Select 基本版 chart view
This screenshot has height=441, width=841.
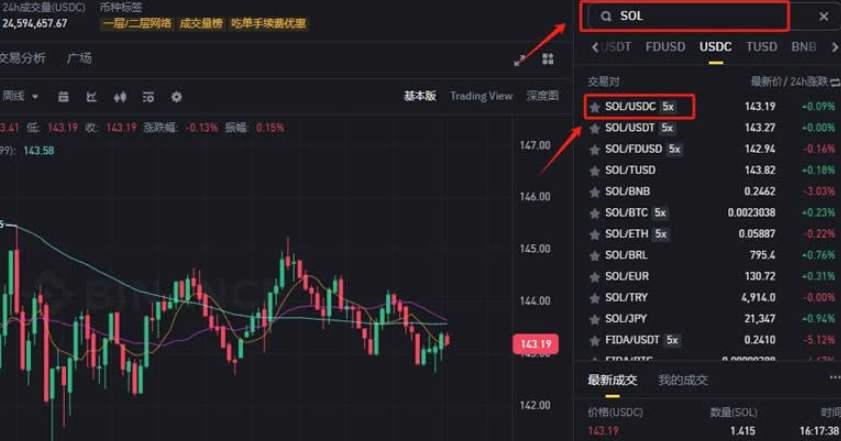tap(420, 96)
